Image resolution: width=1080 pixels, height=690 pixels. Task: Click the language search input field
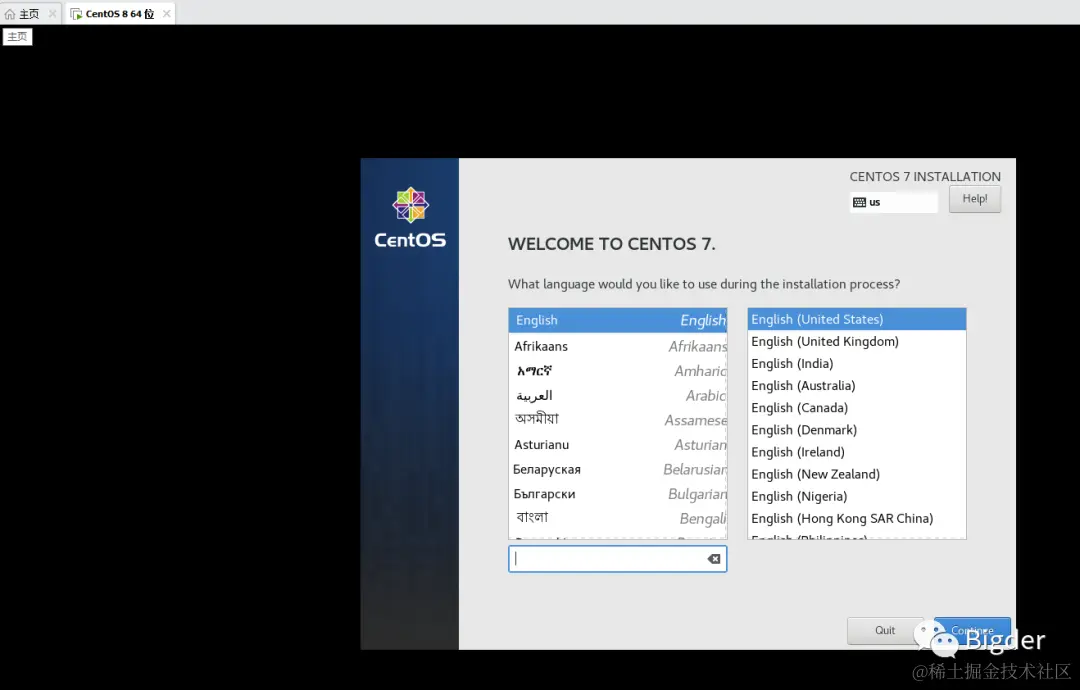617,558
